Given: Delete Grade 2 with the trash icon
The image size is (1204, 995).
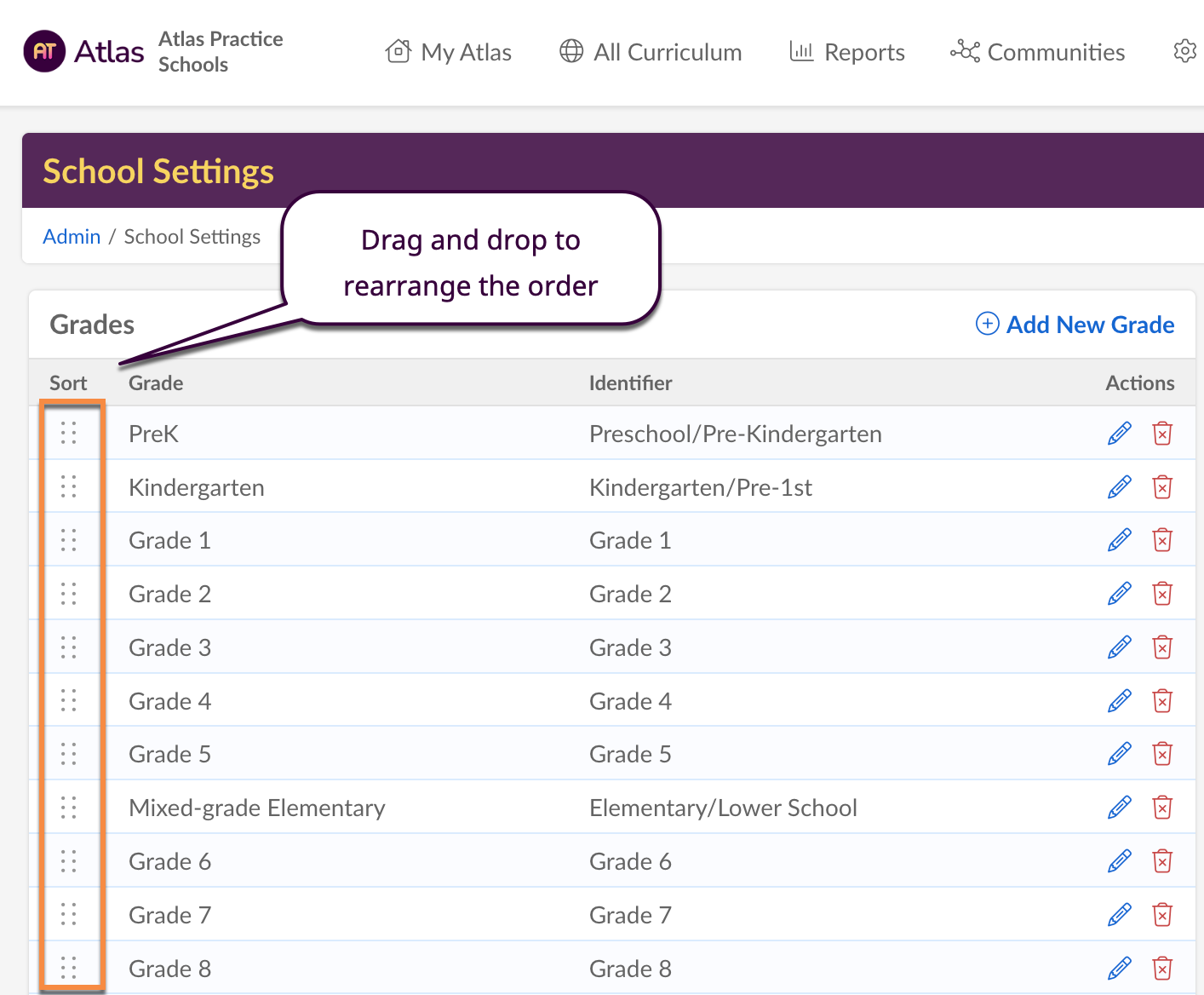Looking at the screenshot, I should (x=1162, y=594).
